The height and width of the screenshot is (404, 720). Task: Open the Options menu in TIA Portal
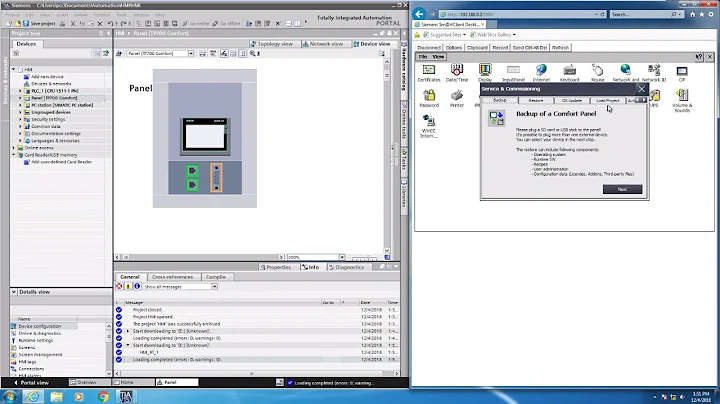[101, 15]
